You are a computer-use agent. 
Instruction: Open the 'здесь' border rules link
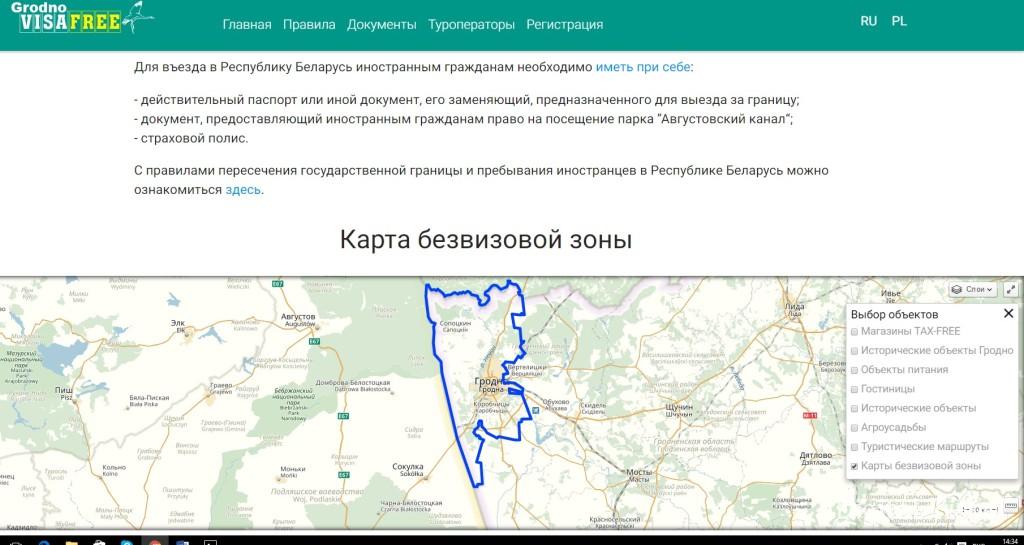click(x=243, y=190)
